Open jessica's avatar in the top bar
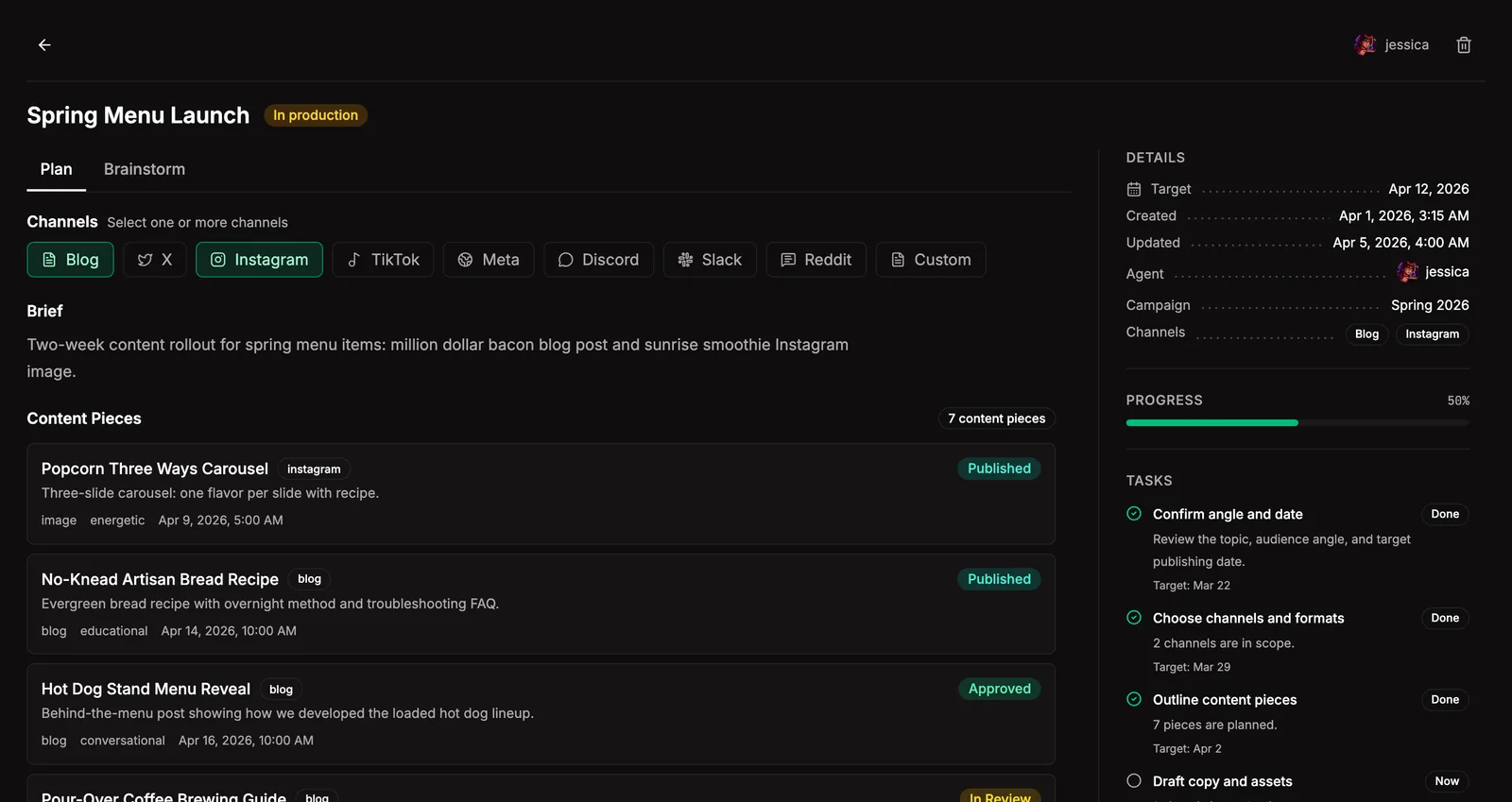The width and height of the screenshot is (1512, 802). coord(1365,44)
